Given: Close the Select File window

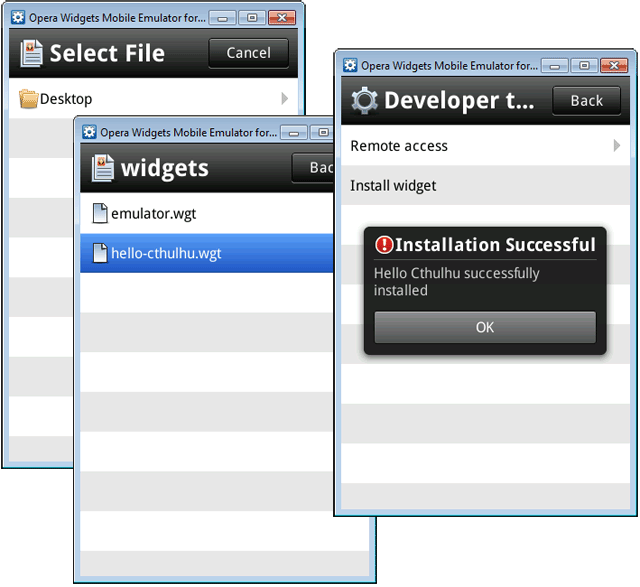Looking at the screenshot, I should coord(282,18).
